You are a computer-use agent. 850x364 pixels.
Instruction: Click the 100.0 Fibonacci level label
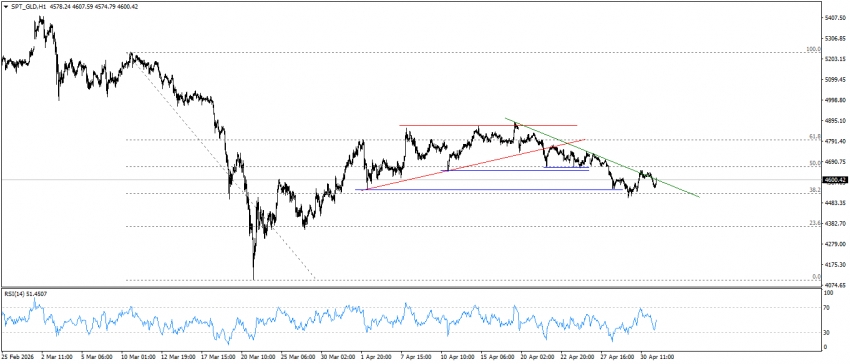coord(814,49)
